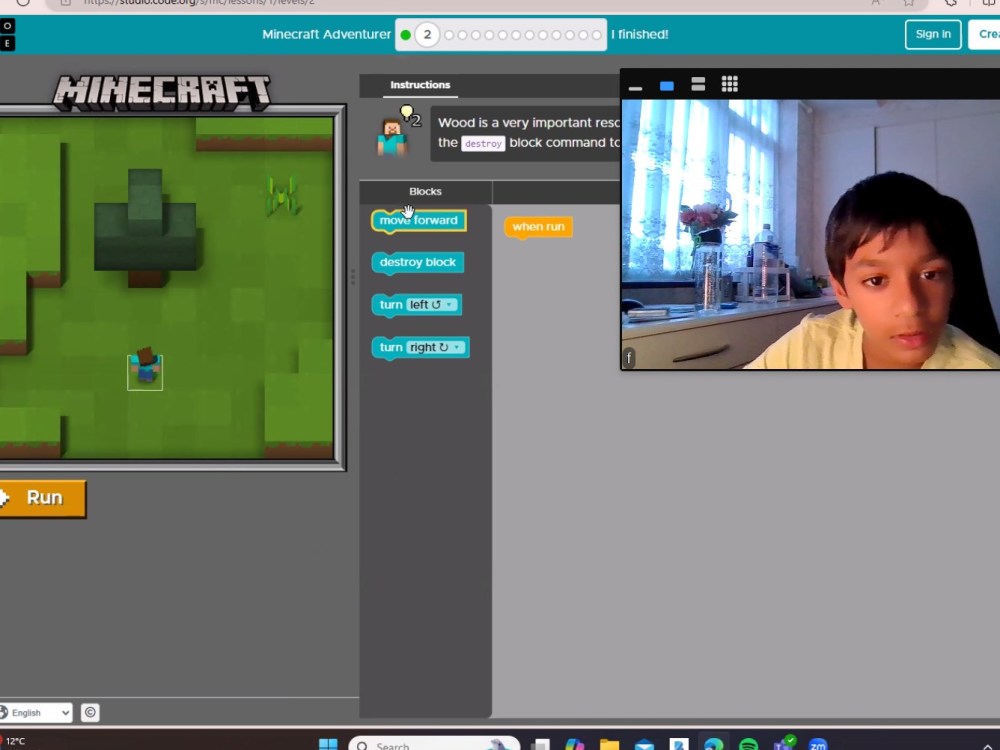Viewport: 1000px width, 750px height.
Task: Click the Minecraft logo above the game
Action: [161, 91]
